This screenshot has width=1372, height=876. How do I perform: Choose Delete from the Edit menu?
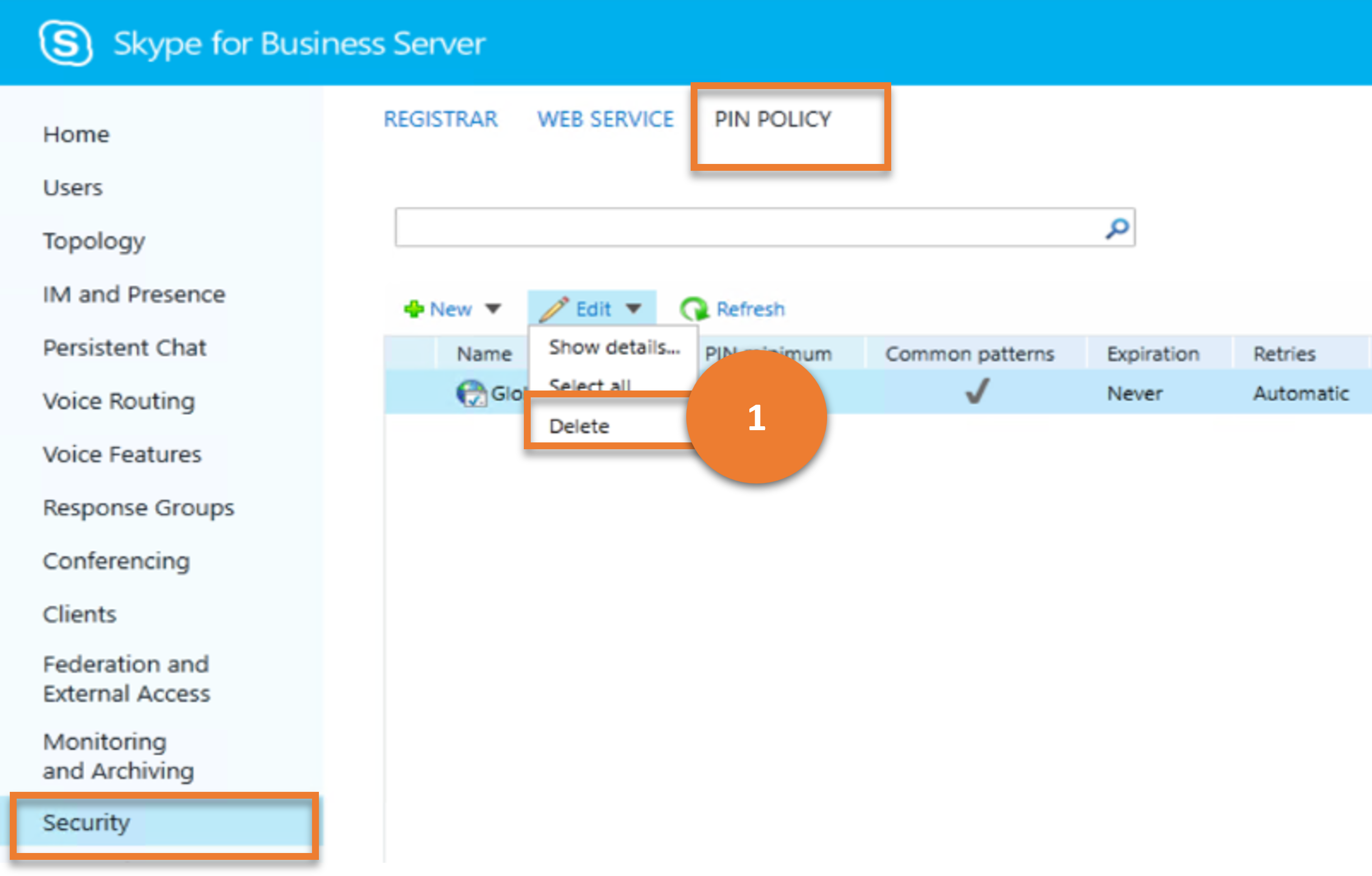[580, 426]
